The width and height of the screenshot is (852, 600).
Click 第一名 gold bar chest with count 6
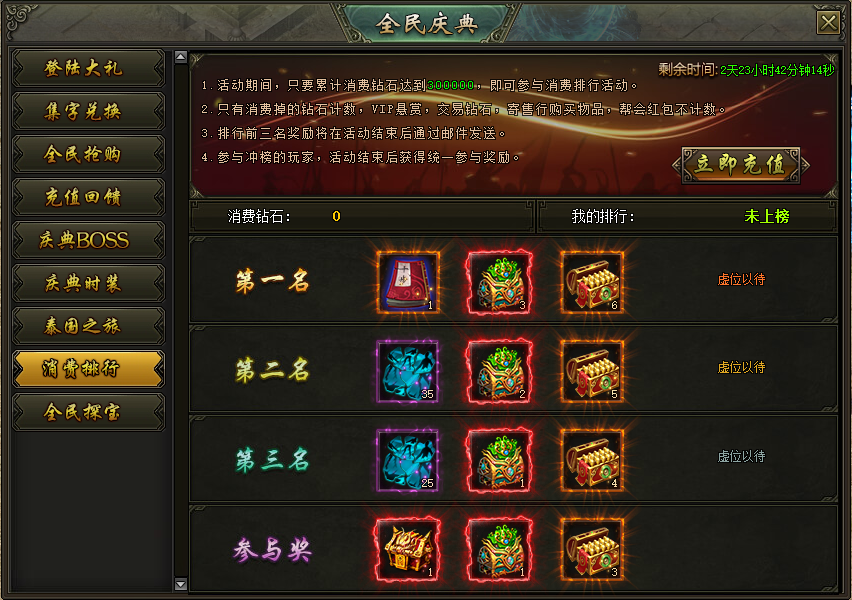pos(592,283)
